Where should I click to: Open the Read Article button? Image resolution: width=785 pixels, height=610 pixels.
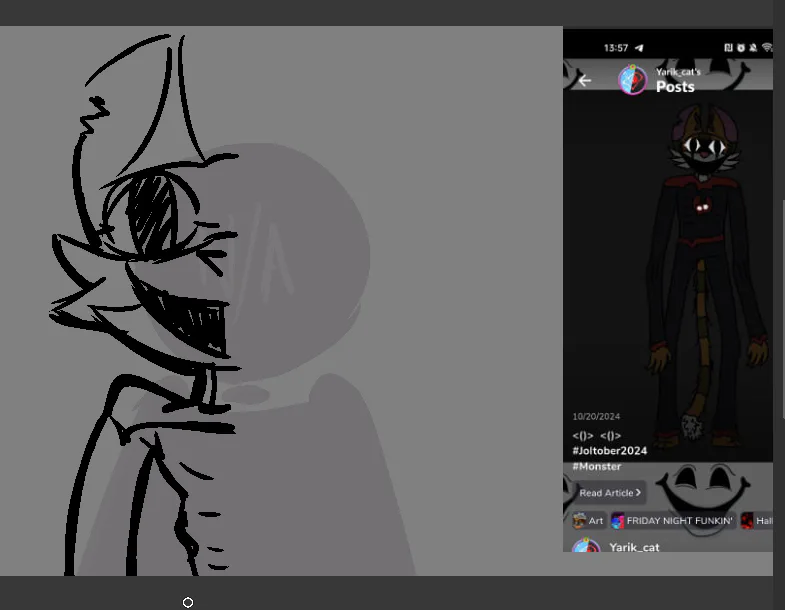pyautogui.click(x=609, y=493)
